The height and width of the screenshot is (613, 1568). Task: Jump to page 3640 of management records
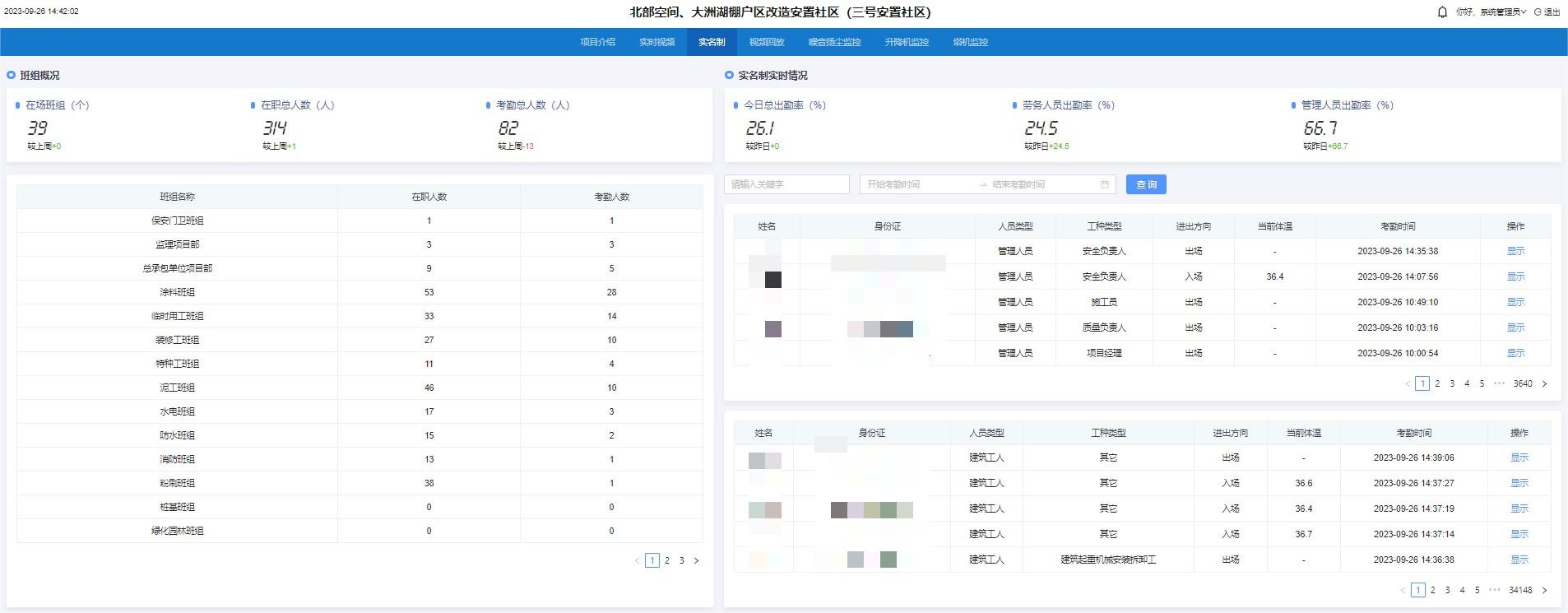pos(1523,384)
